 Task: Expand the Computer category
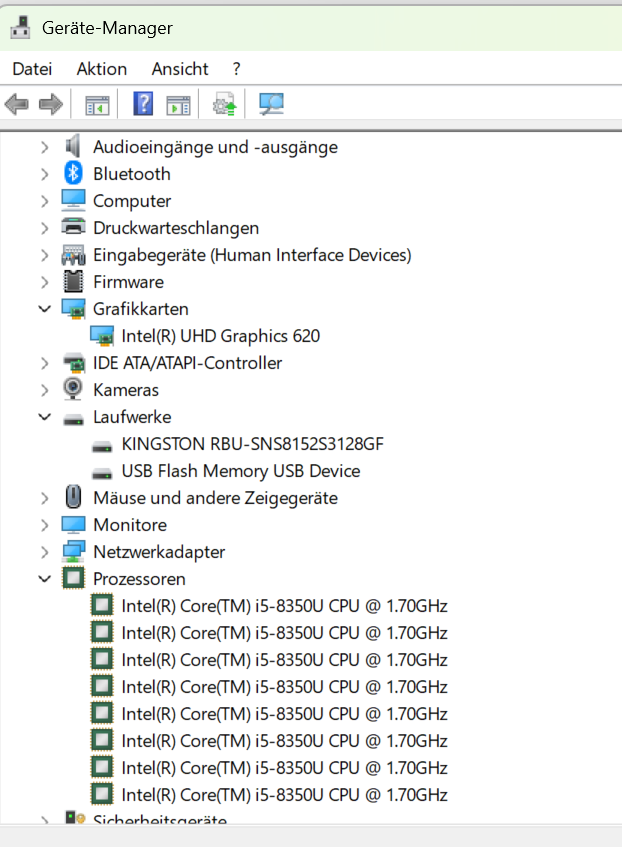(44, 201)
